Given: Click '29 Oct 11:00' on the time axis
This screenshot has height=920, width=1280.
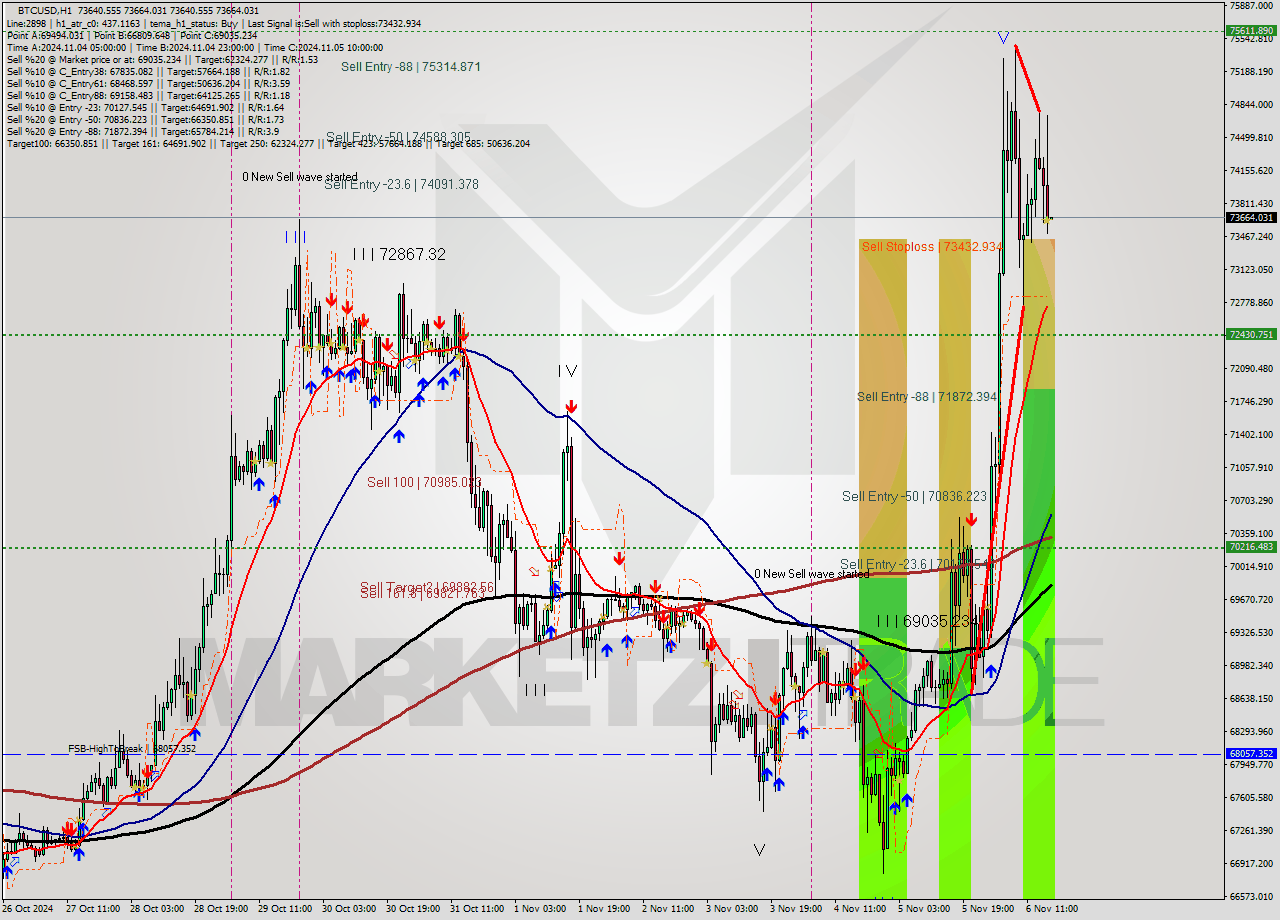Looking at the screenshot, I should pos(285,909).
